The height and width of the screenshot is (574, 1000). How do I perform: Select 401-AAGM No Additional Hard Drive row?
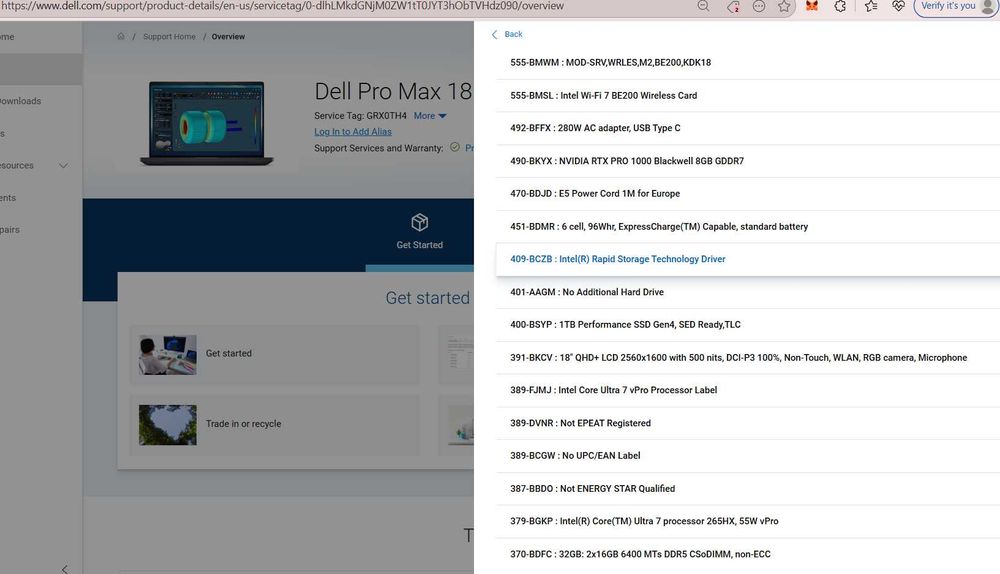click(747, 292)
